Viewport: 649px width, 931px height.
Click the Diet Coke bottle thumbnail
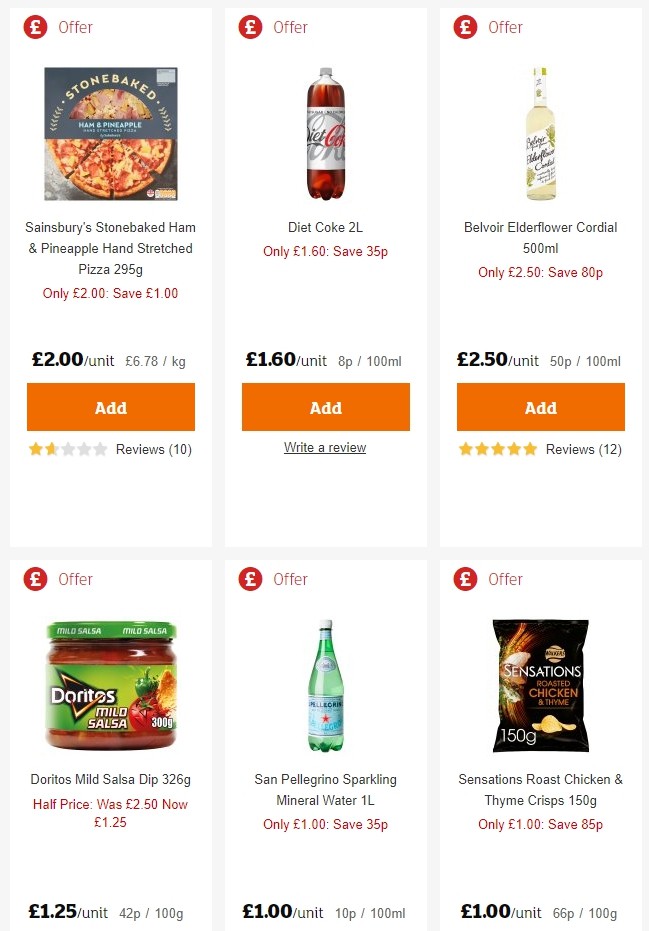pos(324,134)
